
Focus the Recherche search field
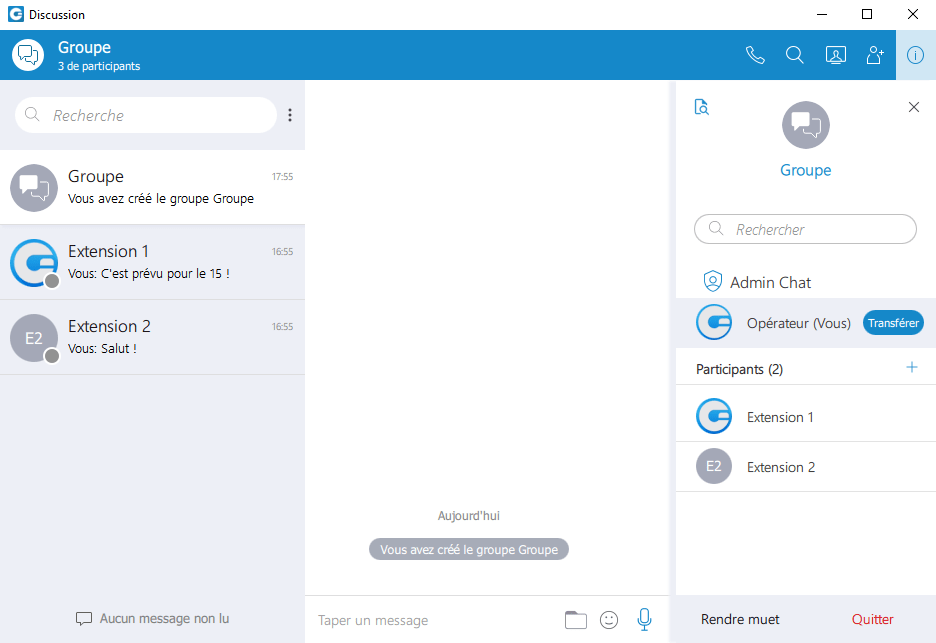click(x=146, y=115)
